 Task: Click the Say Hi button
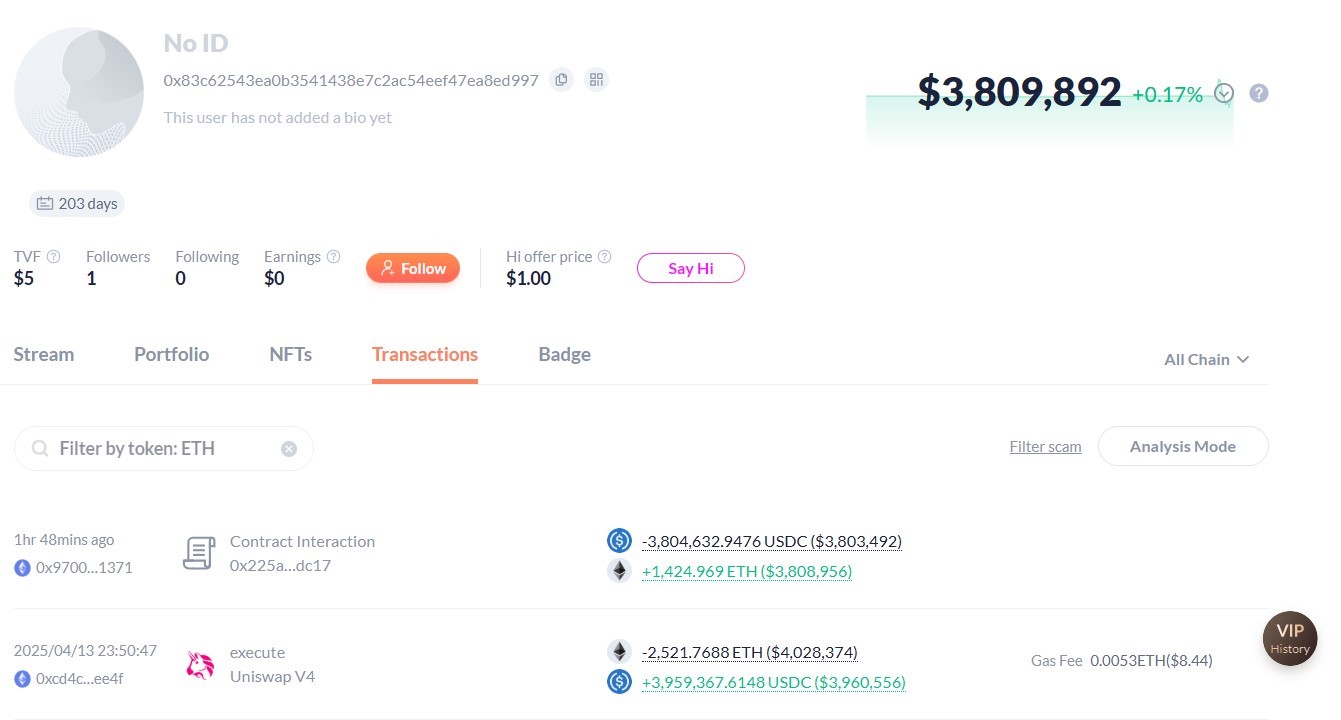click(690, 268)
